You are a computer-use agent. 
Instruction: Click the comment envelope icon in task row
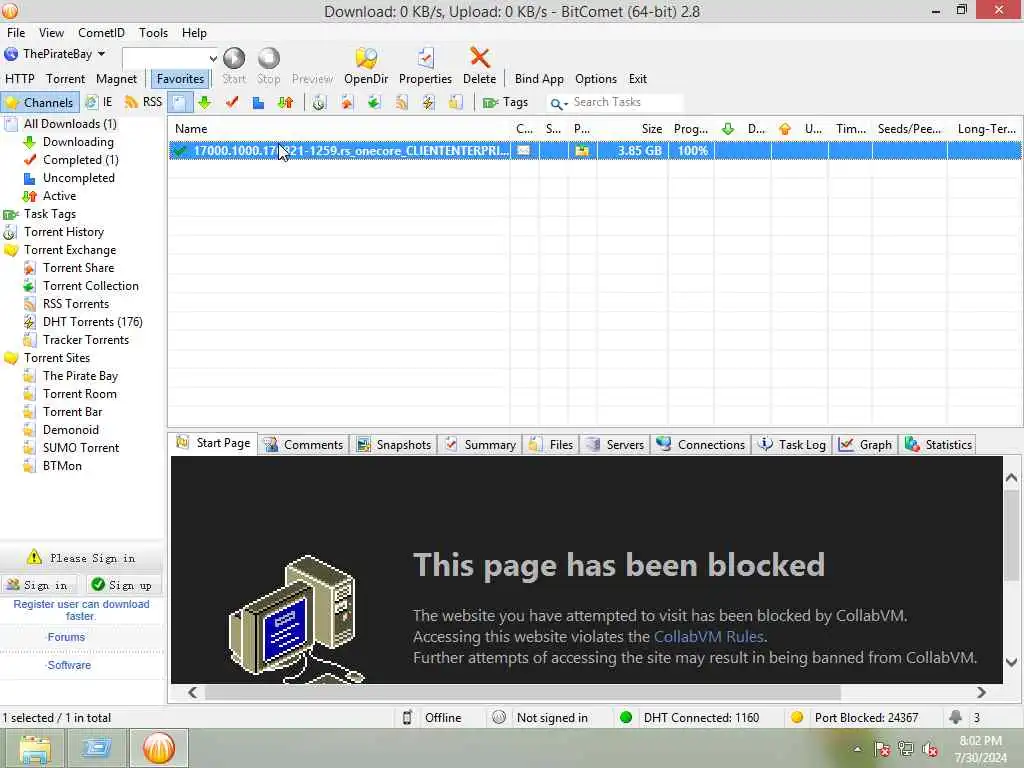coord(523,150)
